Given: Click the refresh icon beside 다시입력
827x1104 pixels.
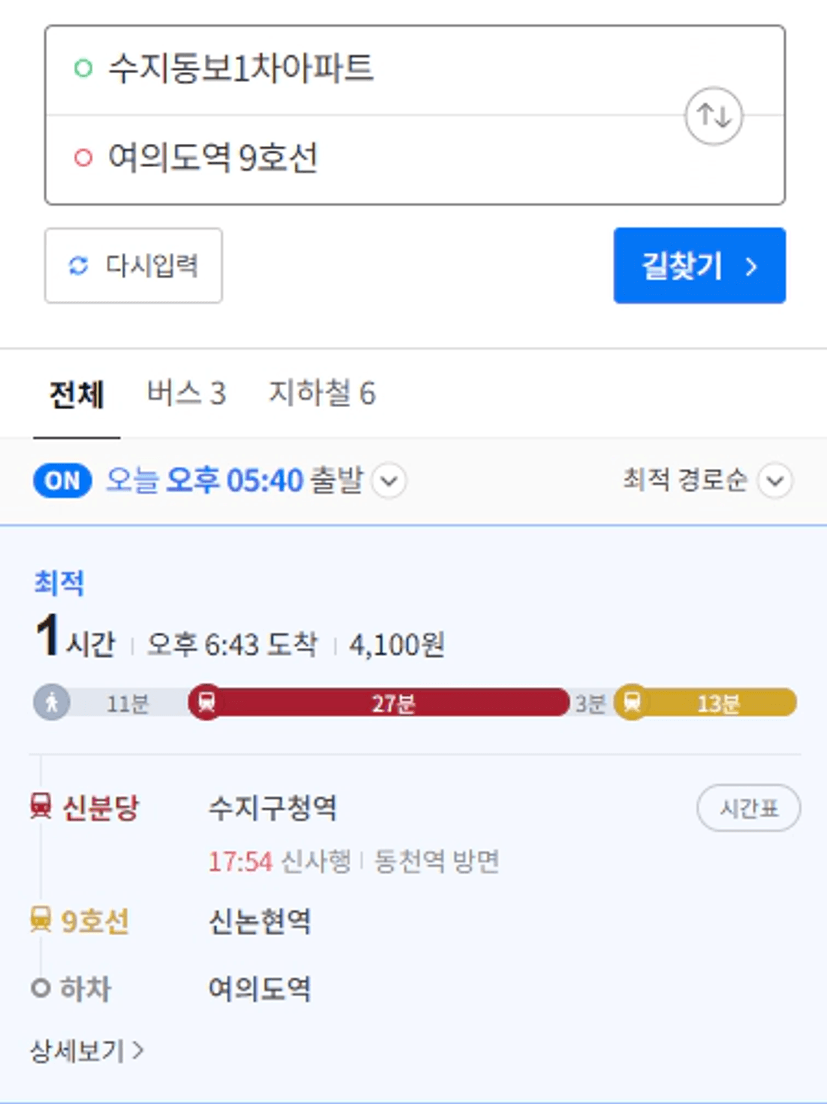Looking at the screenshot, I should click(x=78, y=265).
